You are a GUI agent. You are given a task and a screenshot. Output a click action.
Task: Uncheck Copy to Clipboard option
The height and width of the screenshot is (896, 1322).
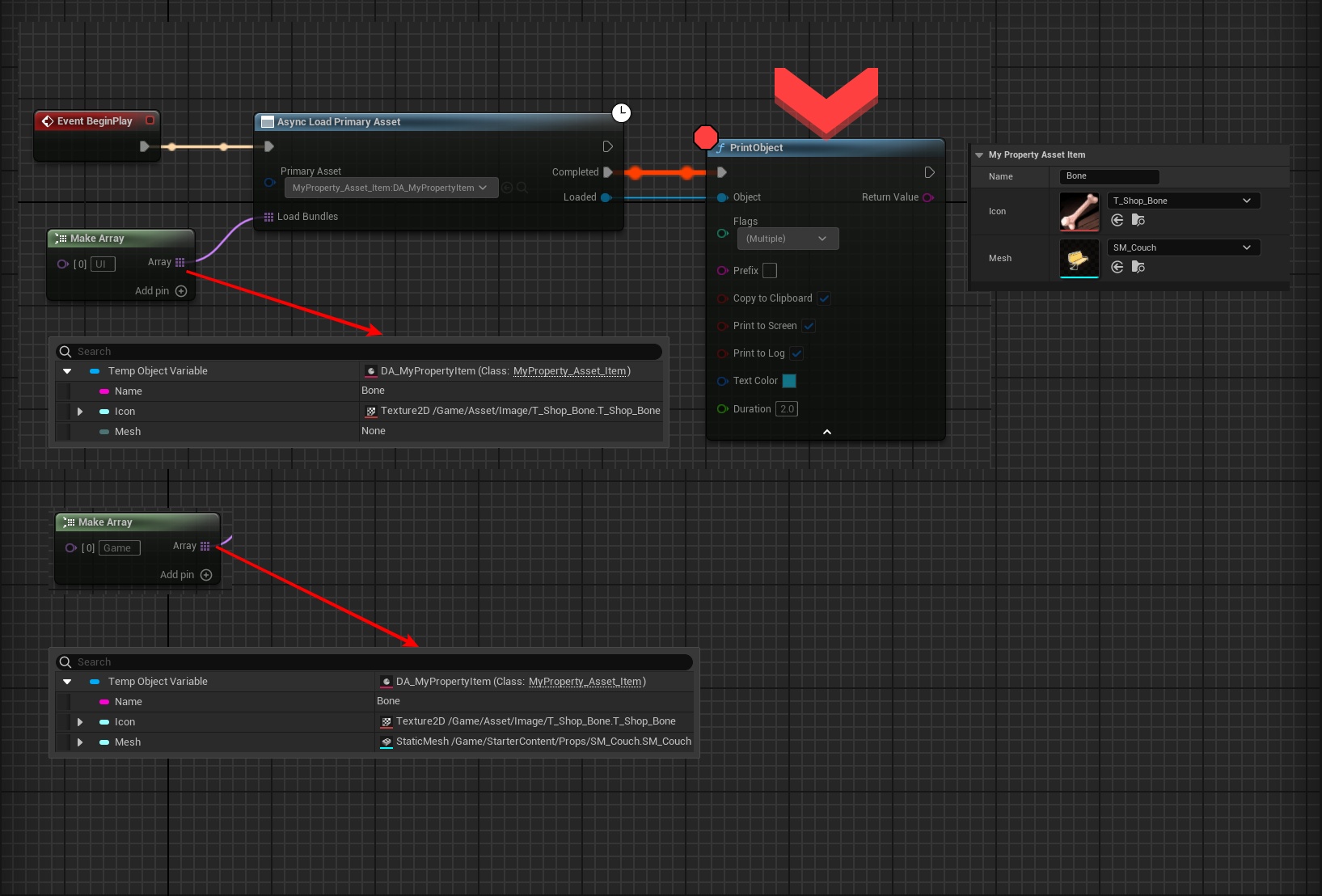coord(824,298)
